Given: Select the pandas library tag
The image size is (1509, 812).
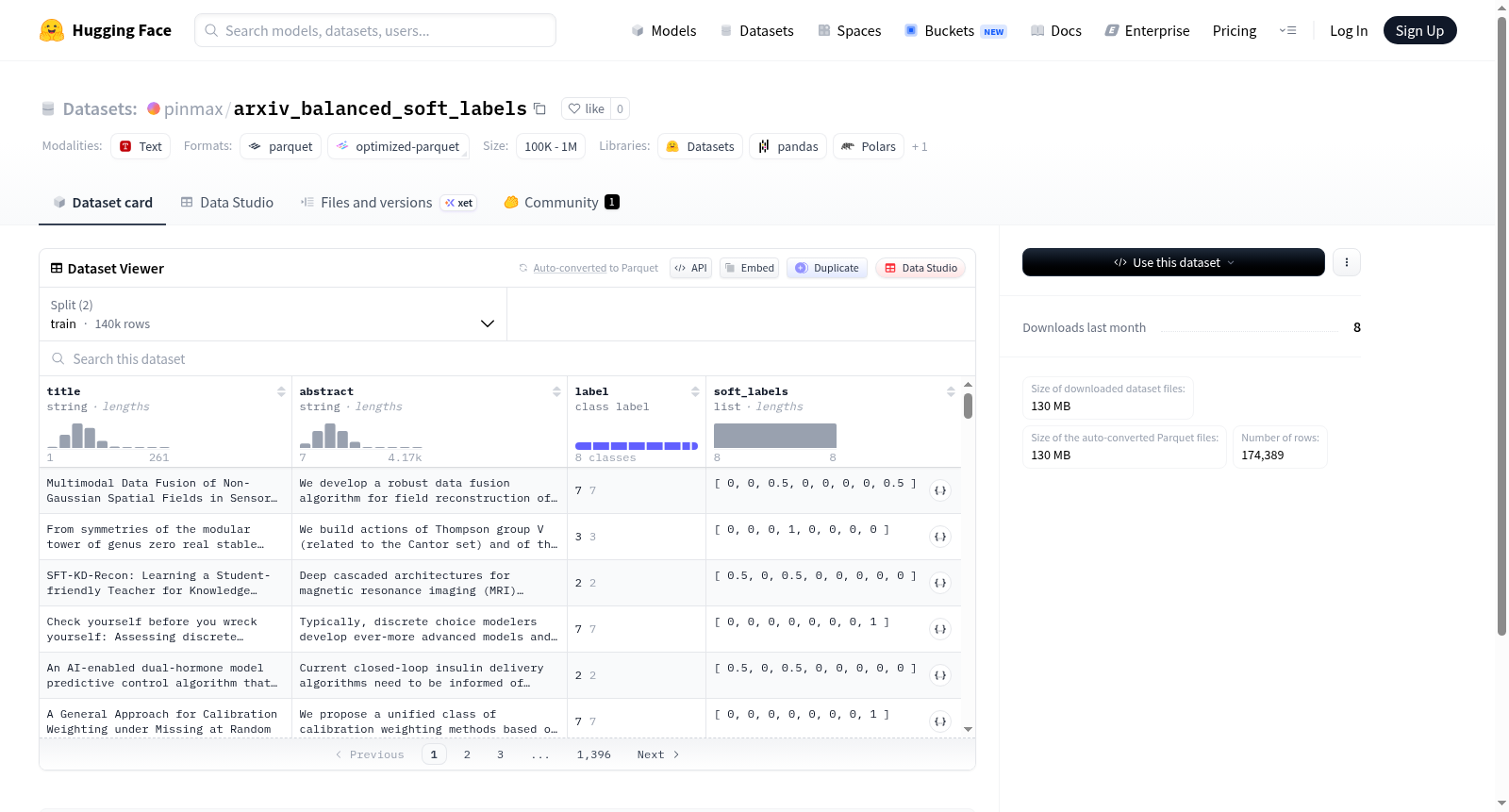Looking at the screenshot, I should coord(788,146).
